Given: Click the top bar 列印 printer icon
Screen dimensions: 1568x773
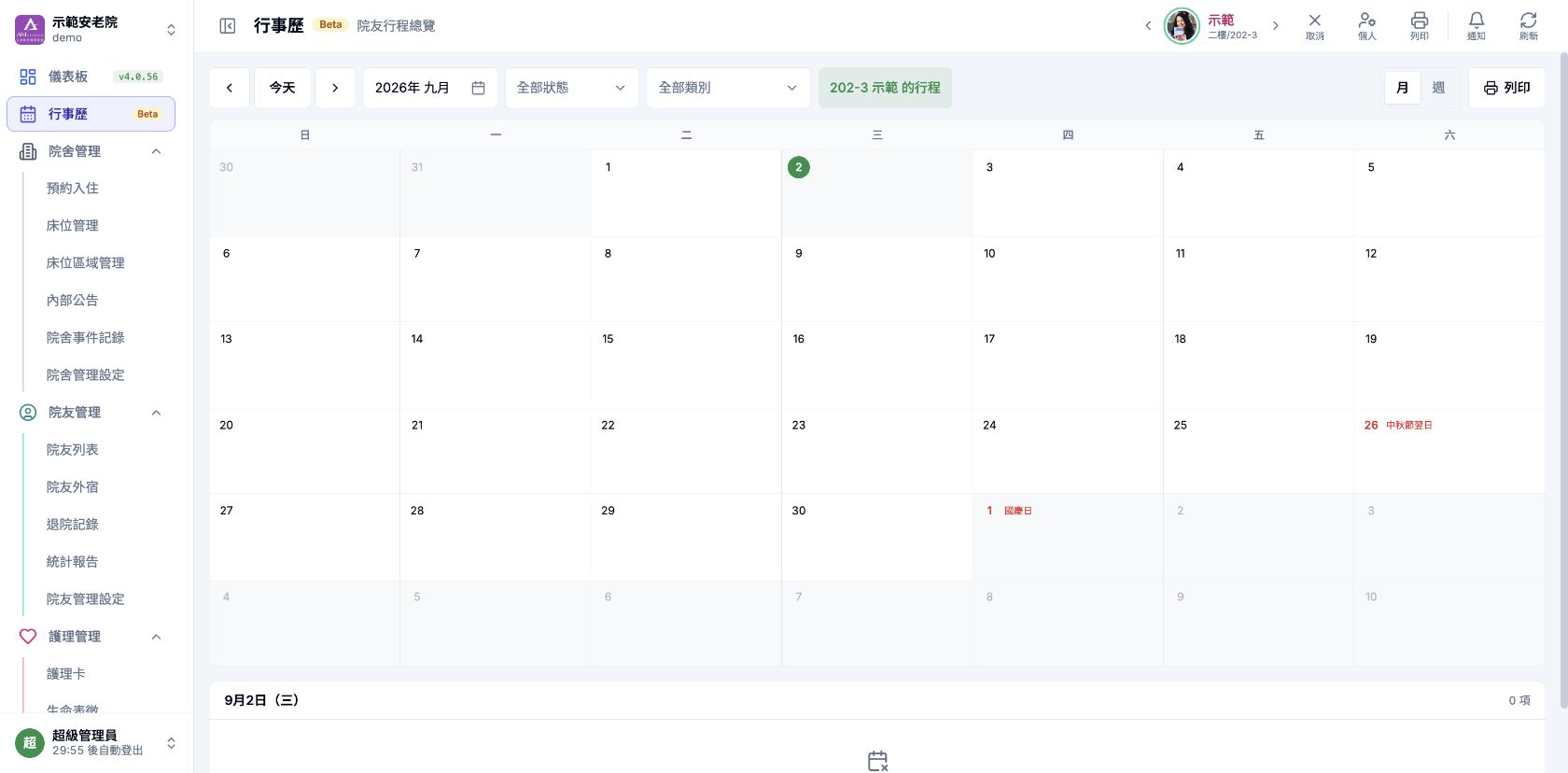Looking at the screenshot, I should (x=1419, y=26).
